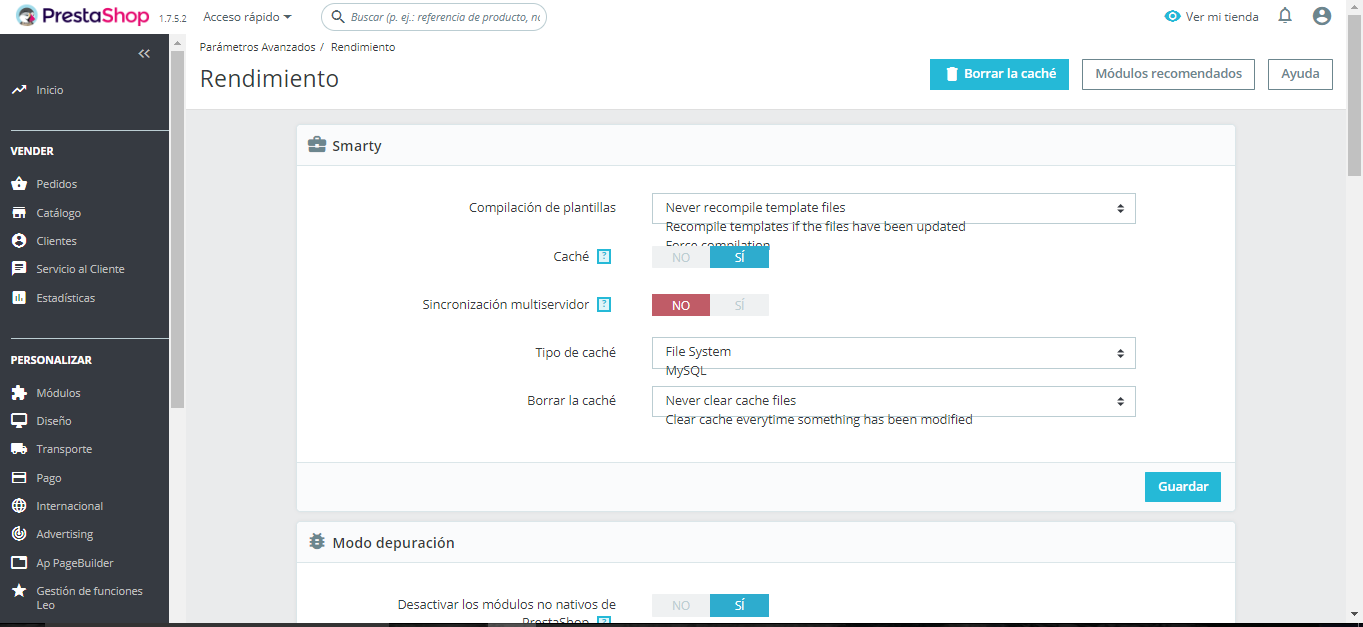Click the Inicio trend icon
This screenshot has height=627, width=1363.
tap(18, 90)
